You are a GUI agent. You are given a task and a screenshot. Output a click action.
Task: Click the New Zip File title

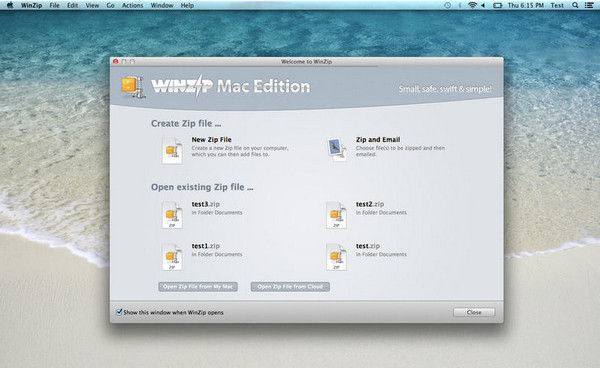(212, 140)
